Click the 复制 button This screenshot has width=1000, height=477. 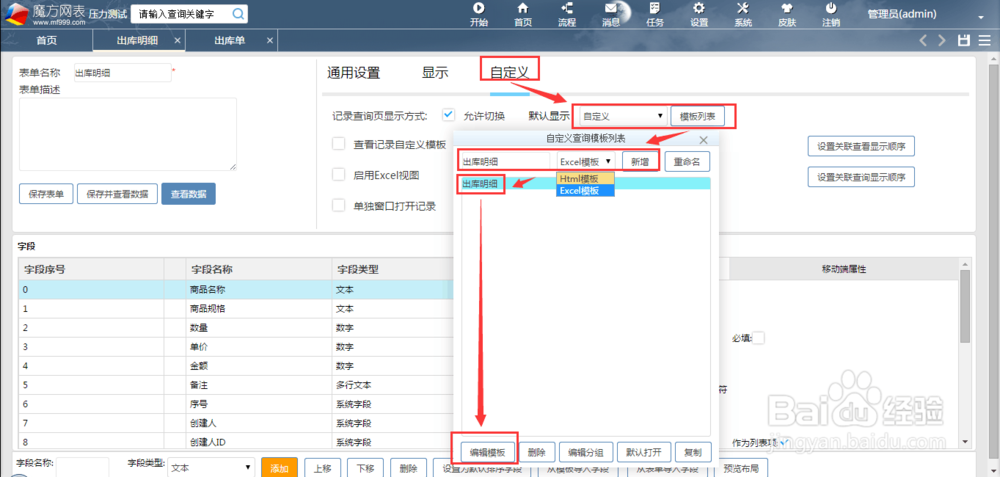click(x=693, y=452)
